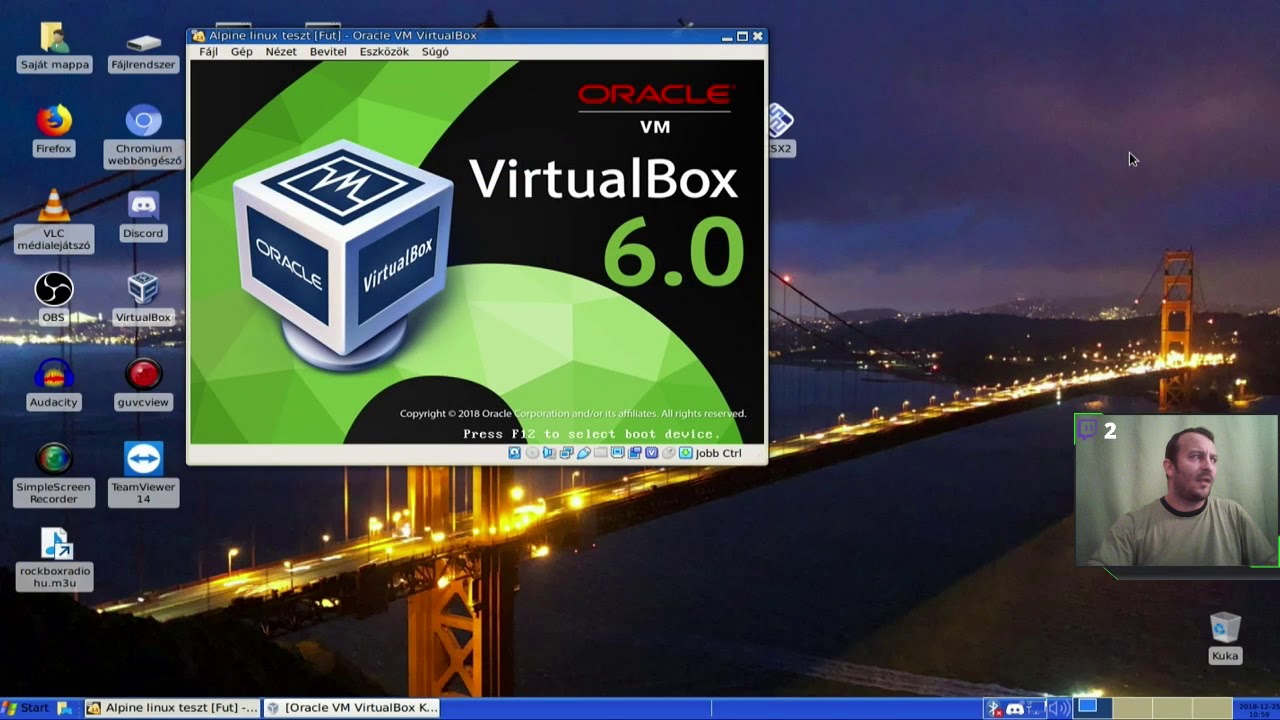Image resolution: width=1280 pixels, height=720 pixels.
Task: Click the optical drive indicator in VM status bar
Action: (532, 453)
